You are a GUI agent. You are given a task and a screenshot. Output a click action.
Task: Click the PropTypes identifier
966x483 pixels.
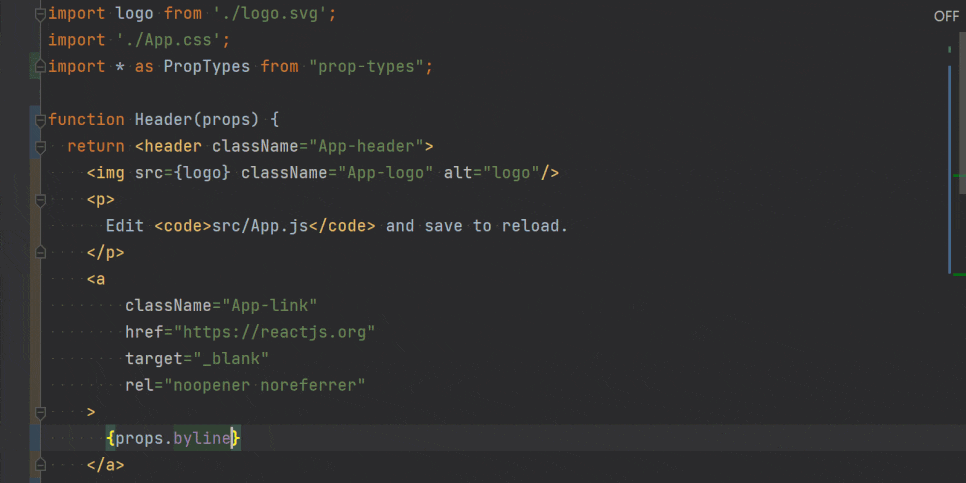206,67
